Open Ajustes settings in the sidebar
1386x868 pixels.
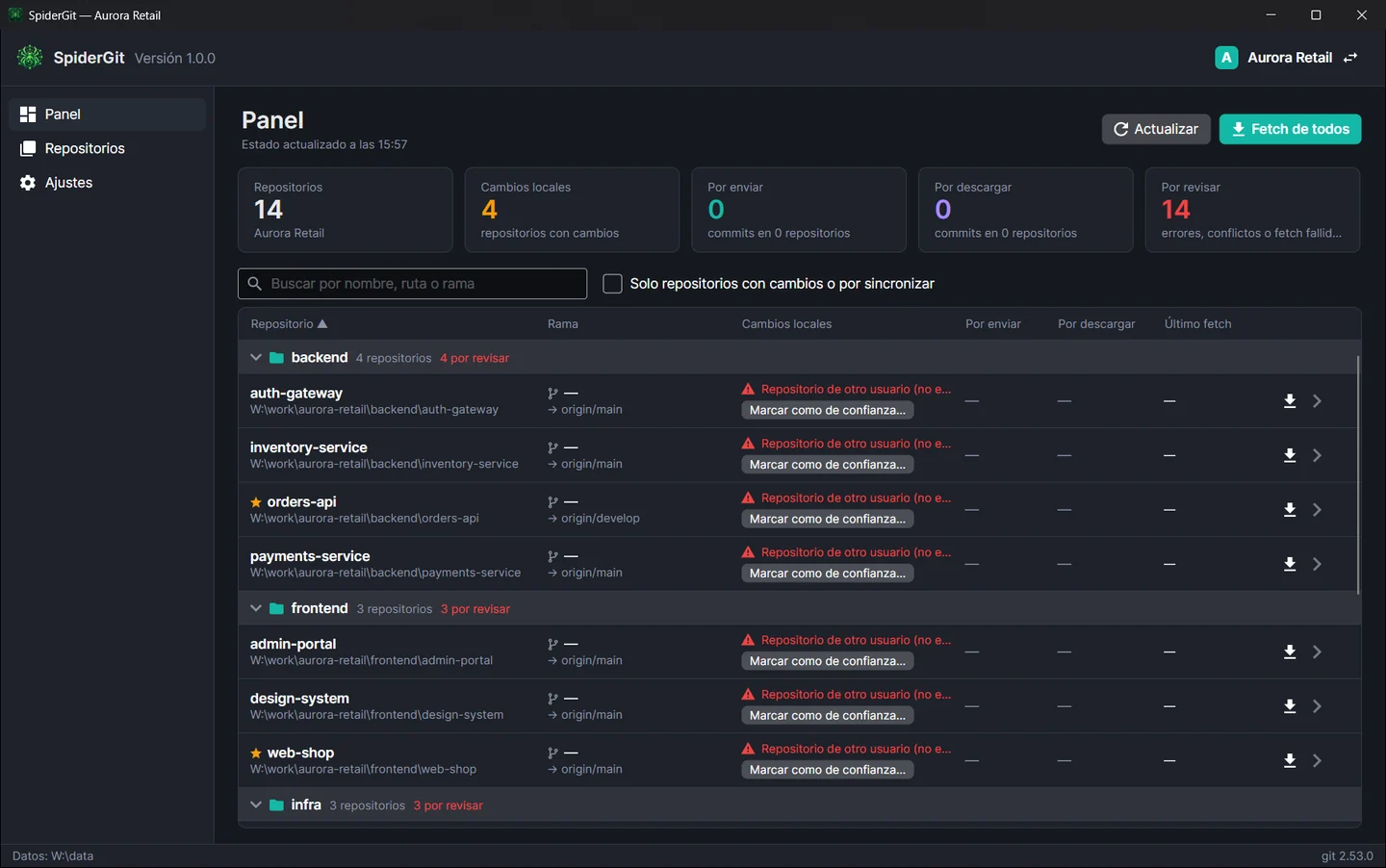click(108, 183)
